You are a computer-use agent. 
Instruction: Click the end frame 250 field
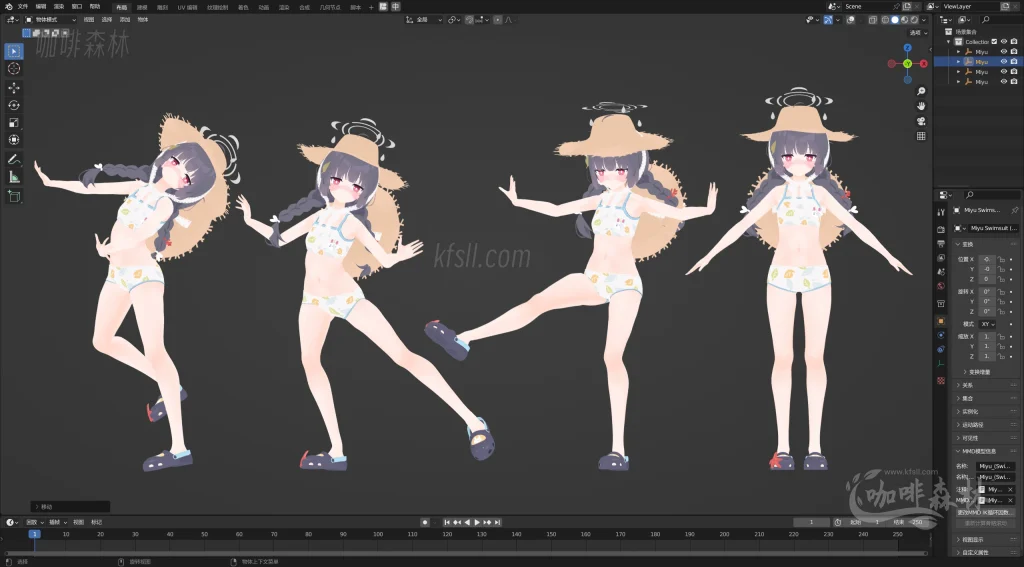click(x=910, y=522)
